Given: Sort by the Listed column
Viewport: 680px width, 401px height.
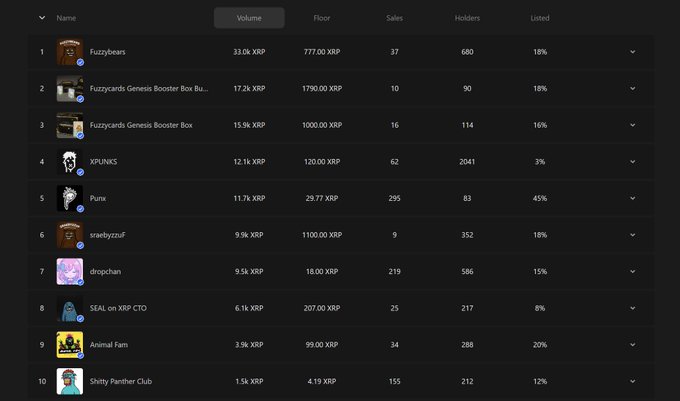Looking at the screenshot, I should click(x=540, y=18).
